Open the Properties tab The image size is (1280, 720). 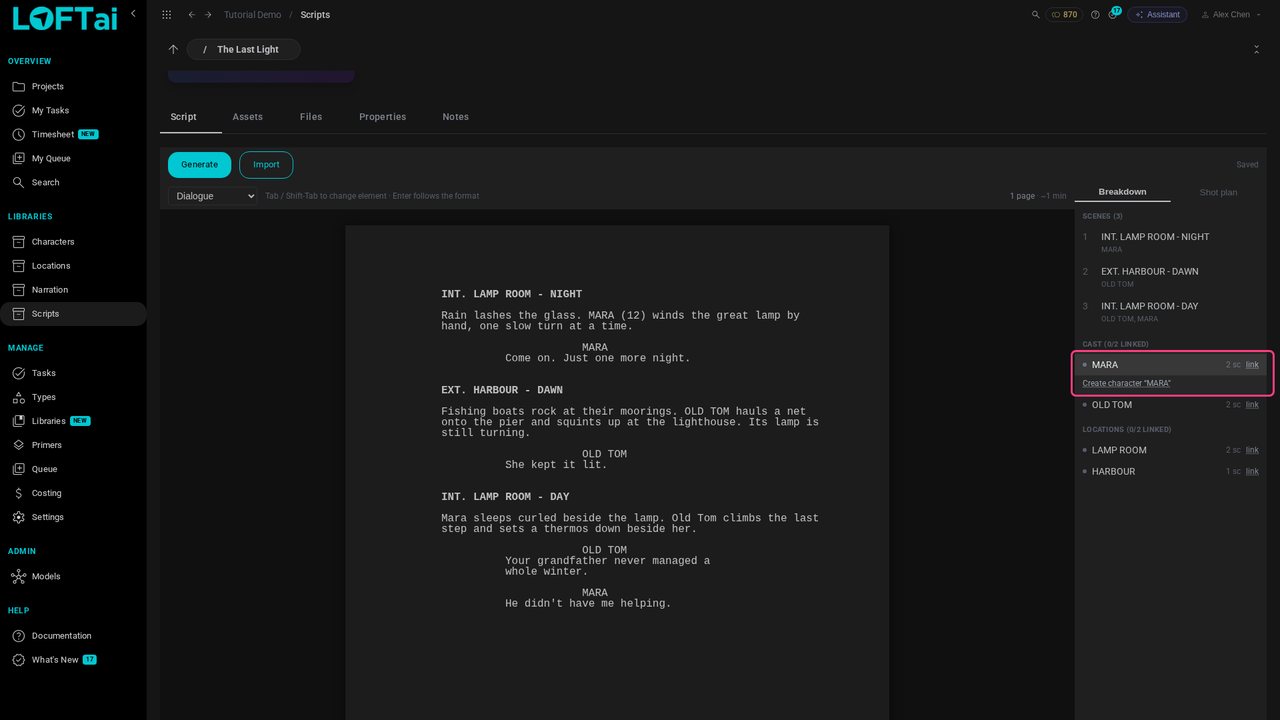[383, 117]
